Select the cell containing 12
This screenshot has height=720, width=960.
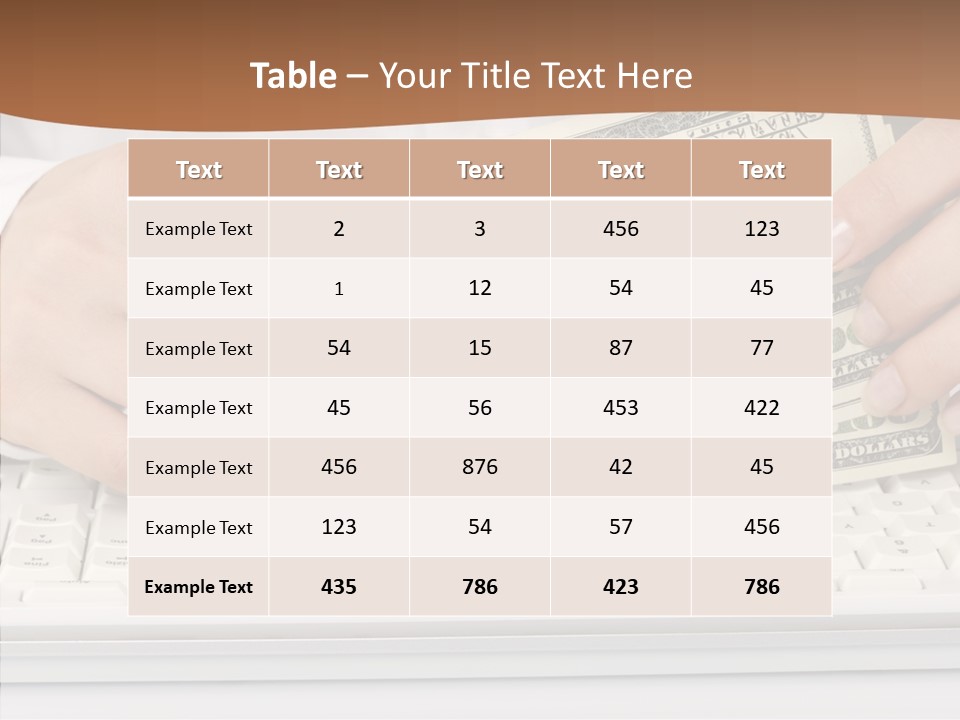tap(480, 288)
